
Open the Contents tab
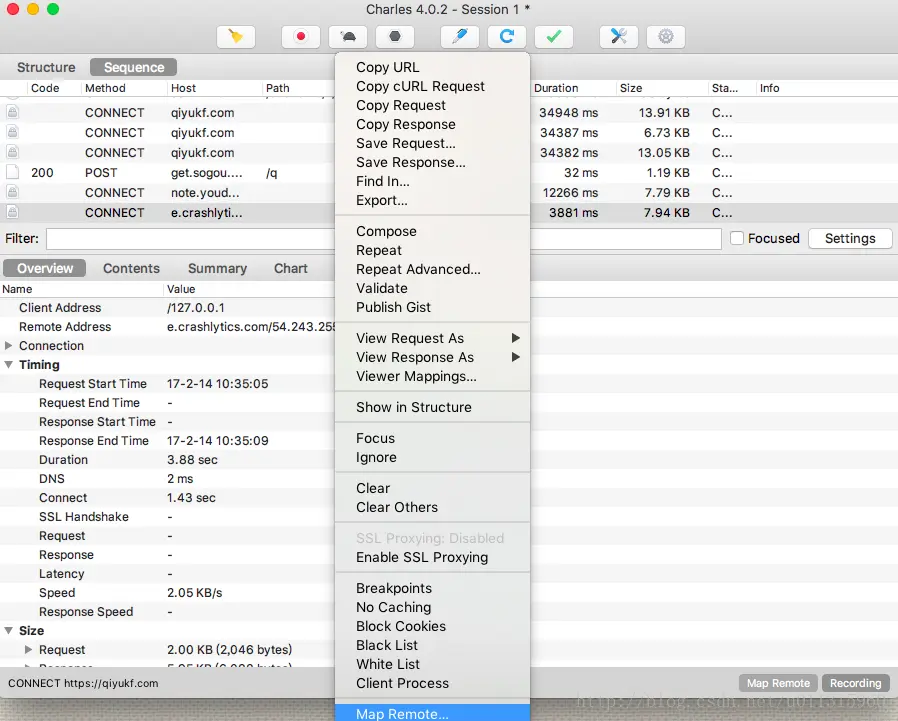tap(131, 269)
